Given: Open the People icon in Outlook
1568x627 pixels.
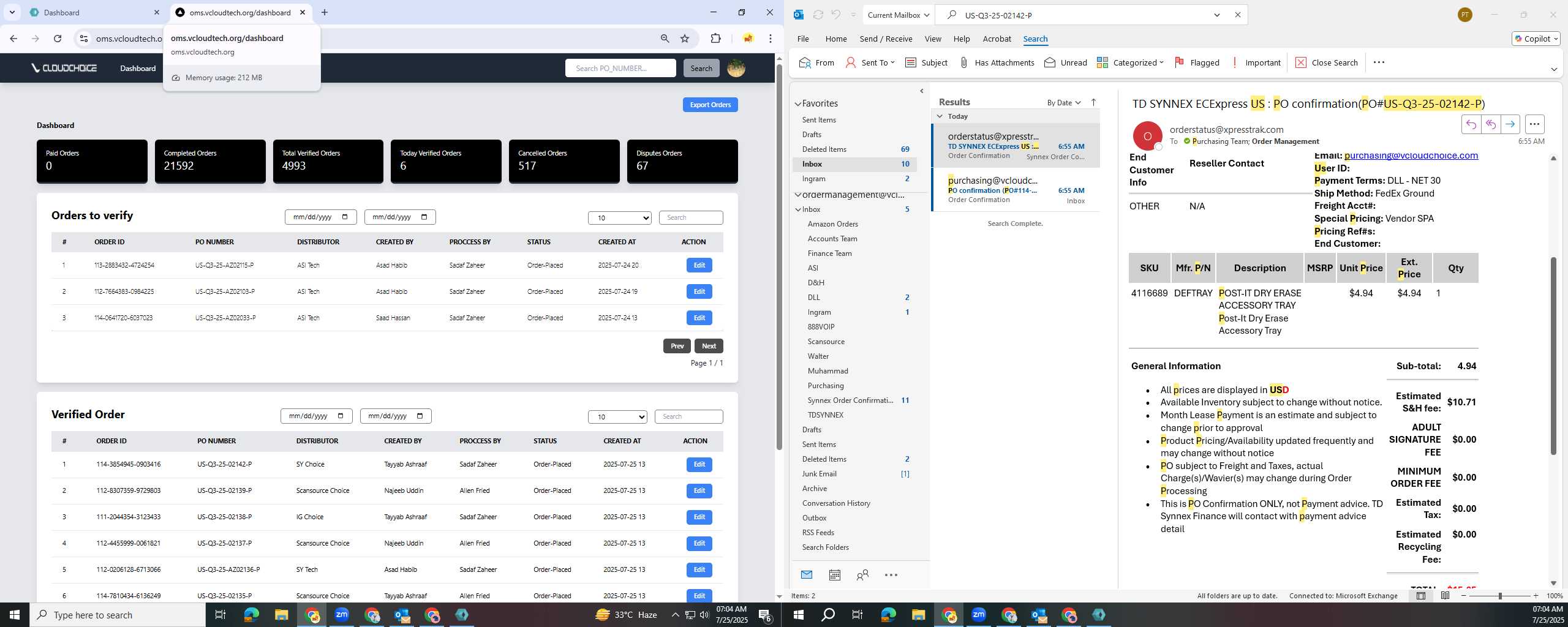Looking at the screenshot, I should [x=862, y=575].
